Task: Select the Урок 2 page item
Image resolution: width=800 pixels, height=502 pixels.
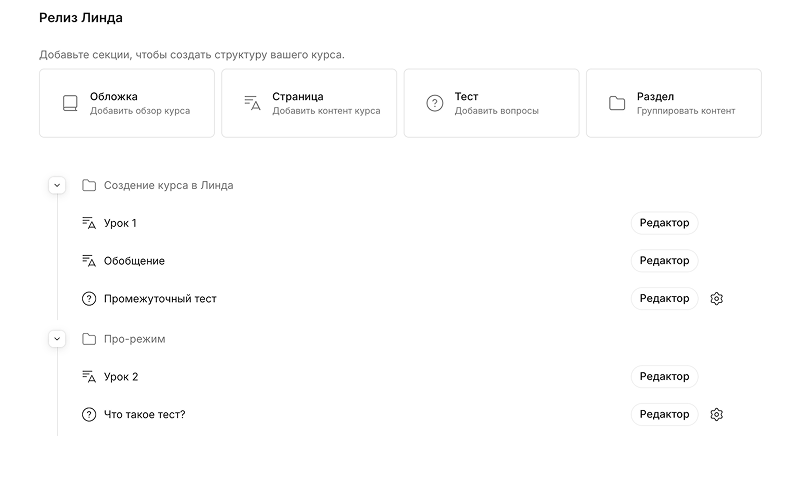Action: (x=121, y=377)
